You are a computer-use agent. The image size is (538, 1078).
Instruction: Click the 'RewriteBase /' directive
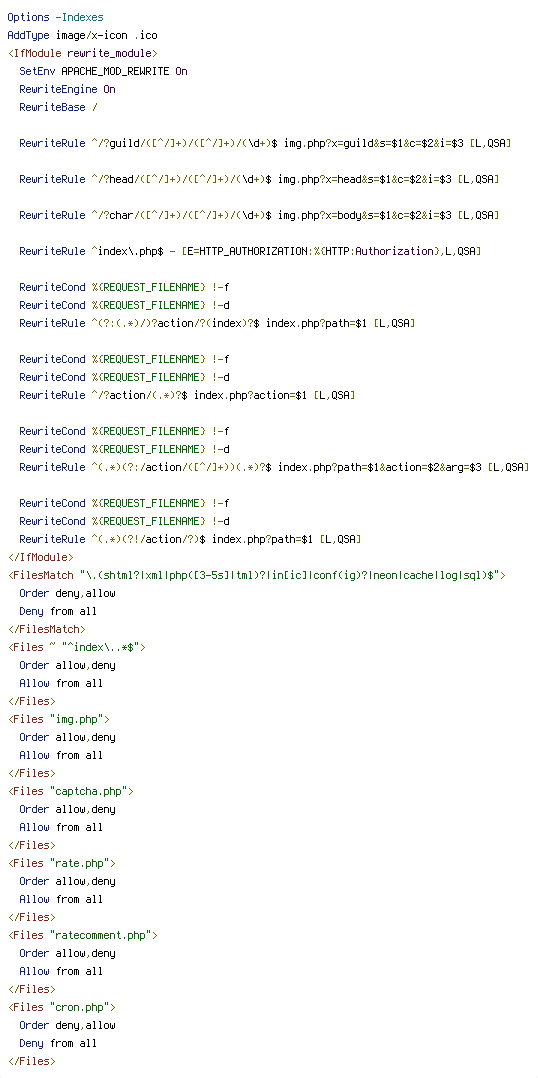tap(58, 107)
